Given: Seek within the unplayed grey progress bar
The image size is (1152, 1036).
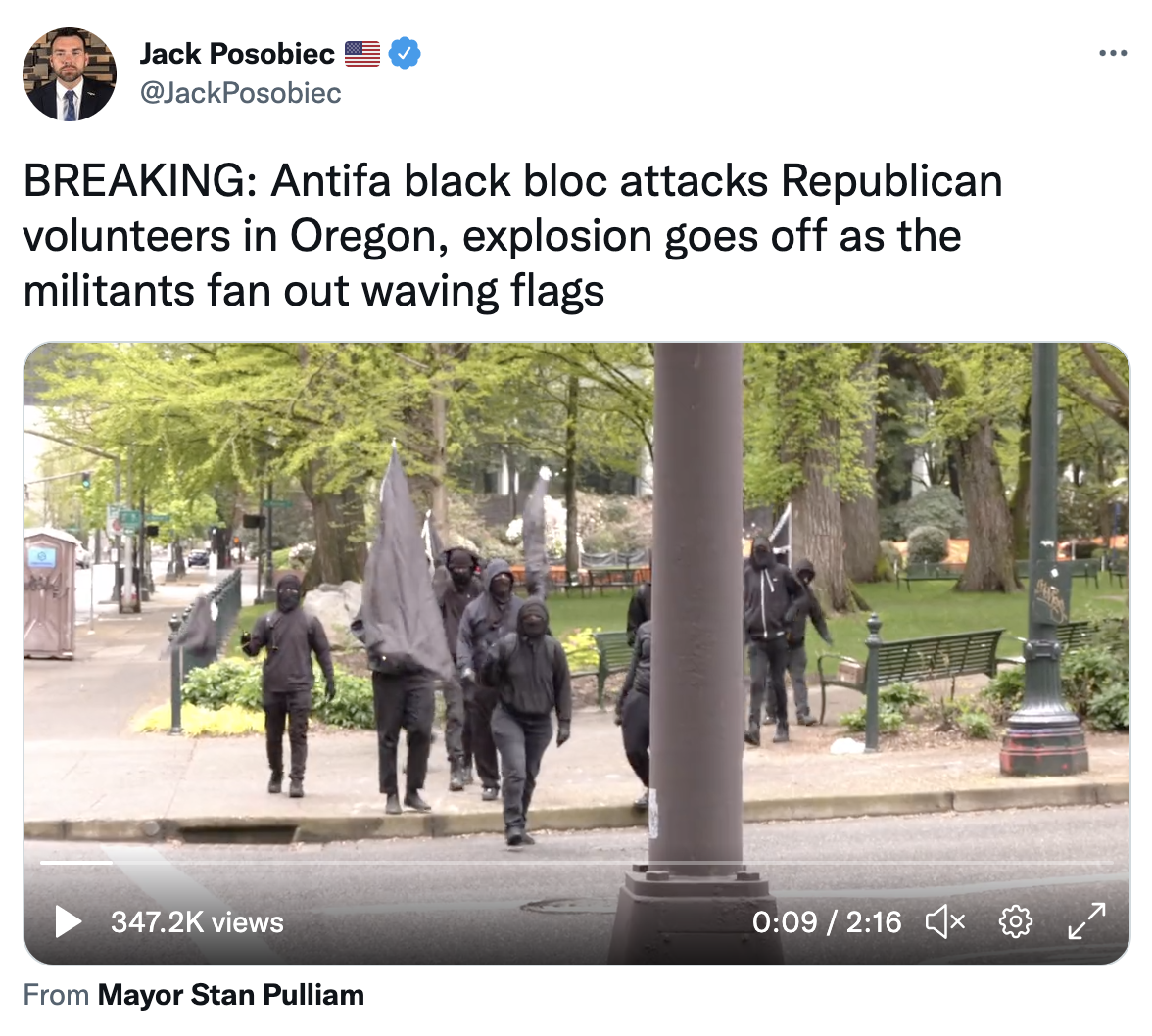Looking at the screenshot, I should click(613, 863).
